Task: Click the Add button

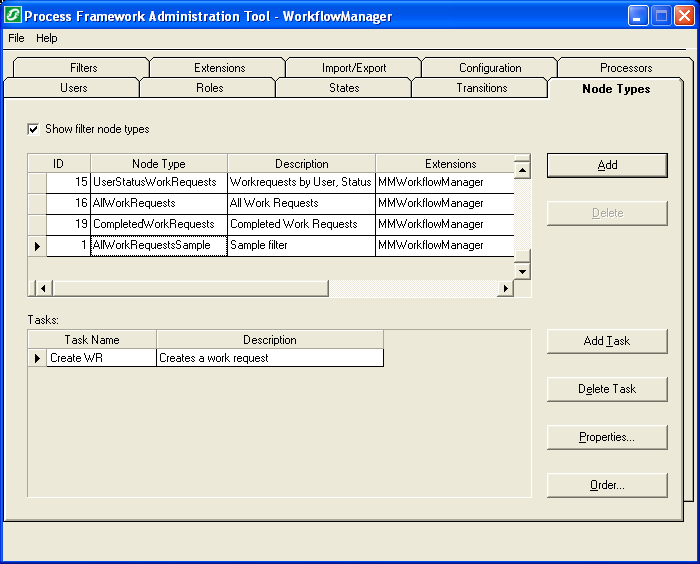Action: coord(607,165)
